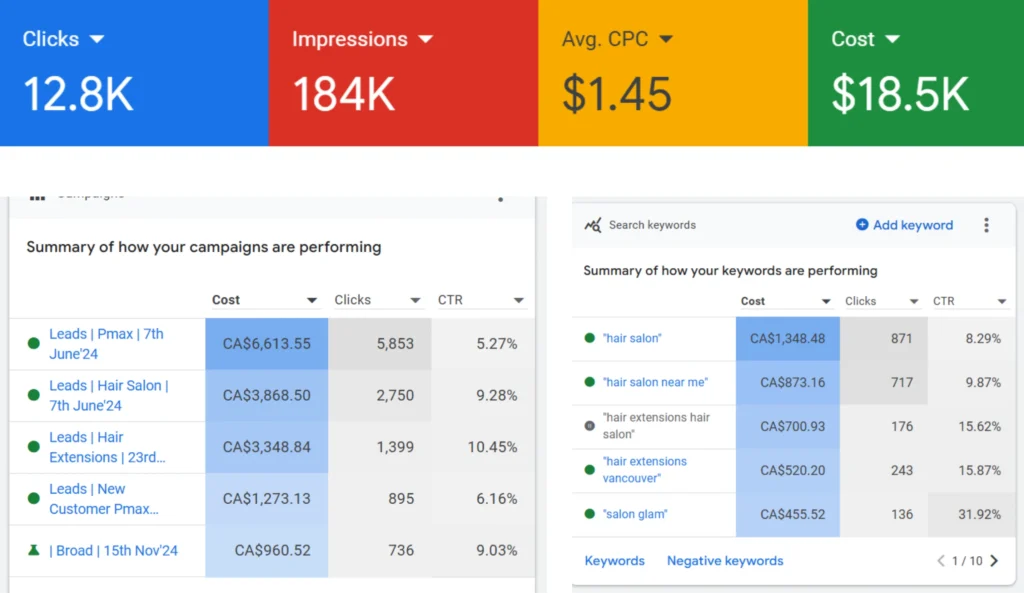This screenshot has width=1024, height=593.
Task: Click the paused status icon for "hair extensions hair salon"
Action: (589, 425)
